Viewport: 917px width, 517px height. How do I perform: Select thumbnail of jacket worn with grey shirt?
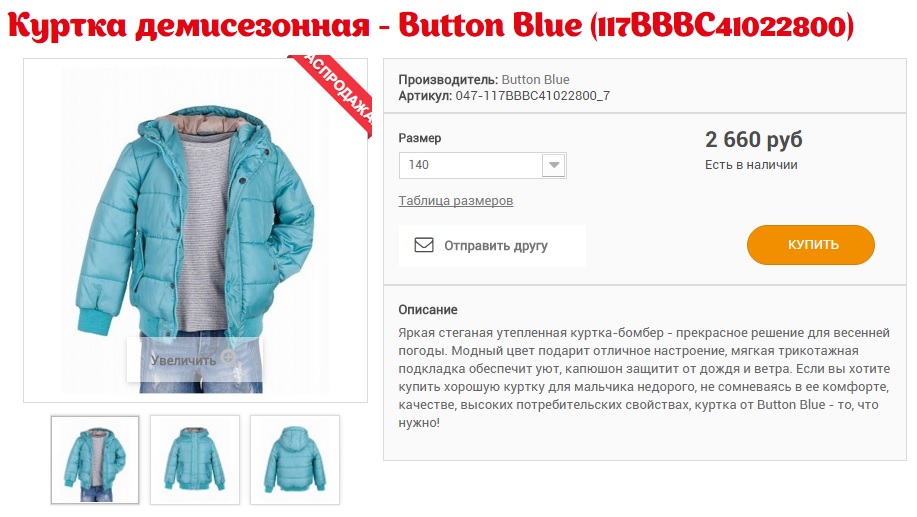(x=95, y=460)
